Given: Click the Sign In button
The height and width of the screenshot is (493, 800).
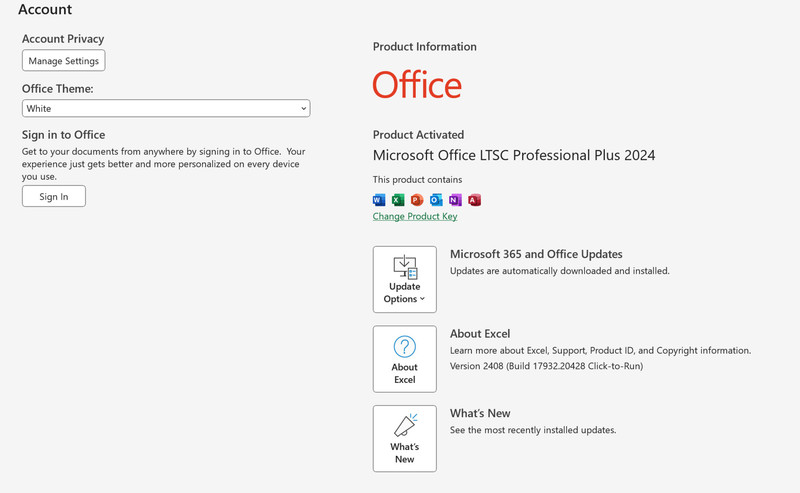Looking at the screenshot, I should tap(54, 196).
